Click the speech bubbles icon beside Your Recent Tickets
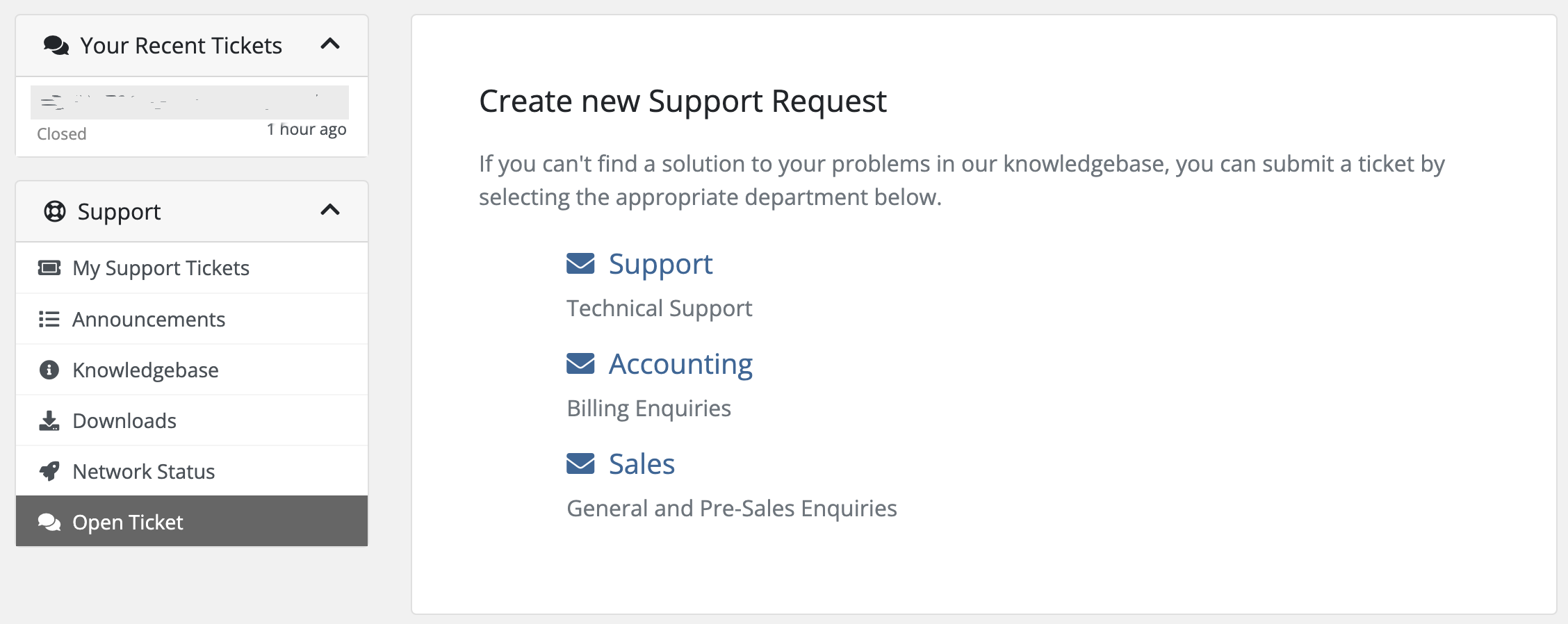The height and width of the screenshot is (624, 1568). [x=56, y=46]
